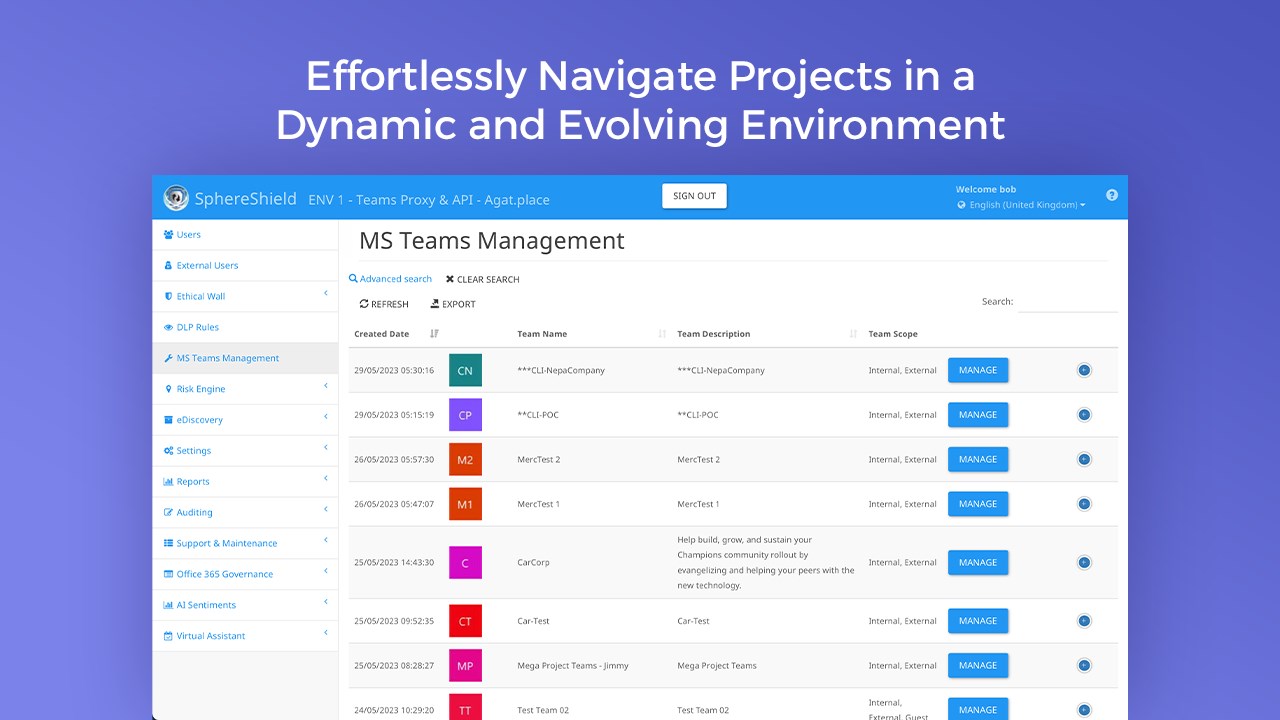The height and width of the screenshot is (720, 1280).
Task: Click Welcome bob text
Action: pos(986,189)
